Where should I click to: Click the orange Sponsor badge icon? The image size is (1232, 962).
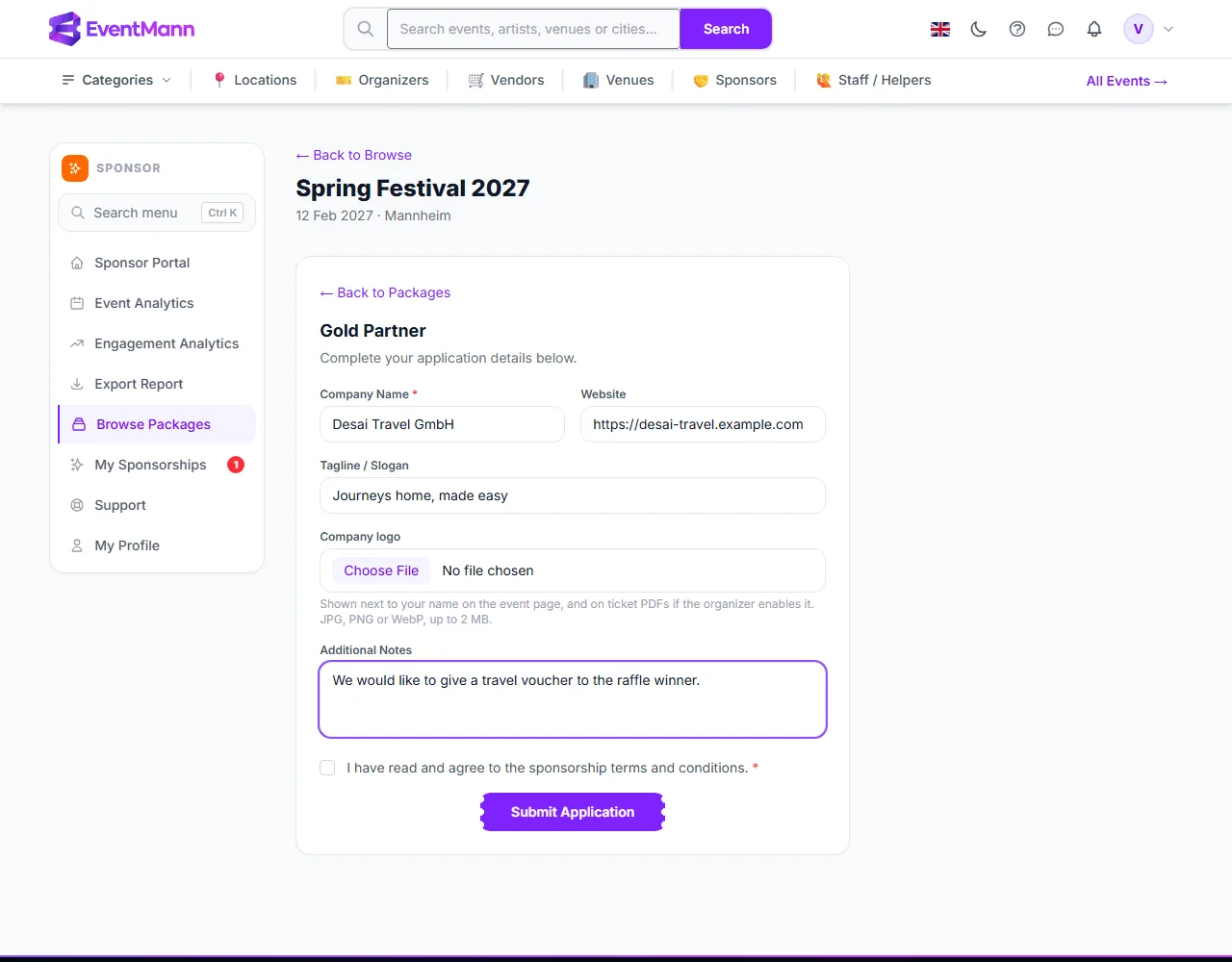[75, 168]
